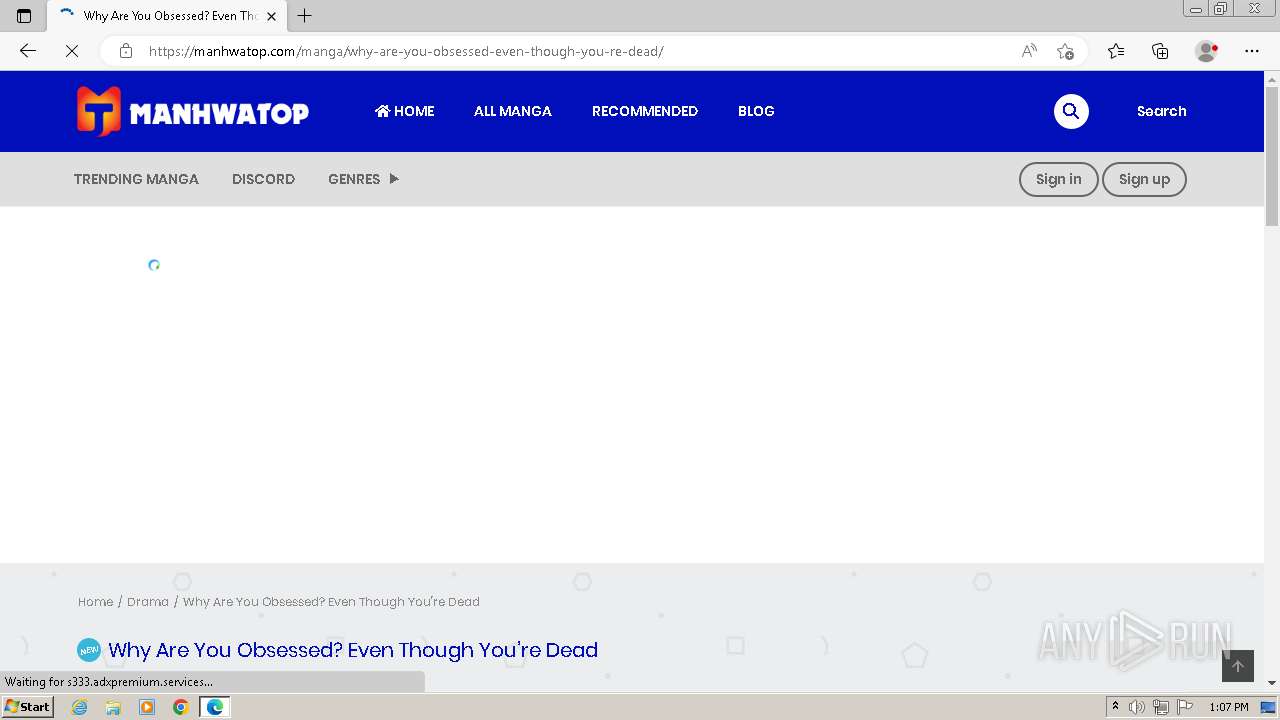This screenshot has width=1280, height=720.
Task: Open a new browser tab
Action: 305,16
